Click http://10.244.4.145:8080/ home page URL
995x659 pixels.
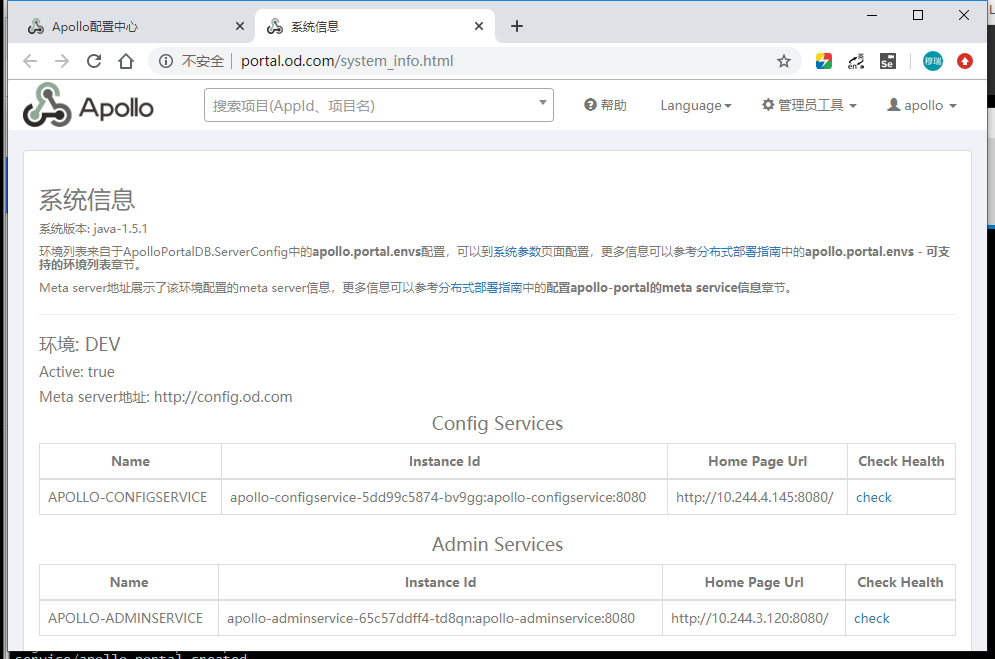point(754,497)
